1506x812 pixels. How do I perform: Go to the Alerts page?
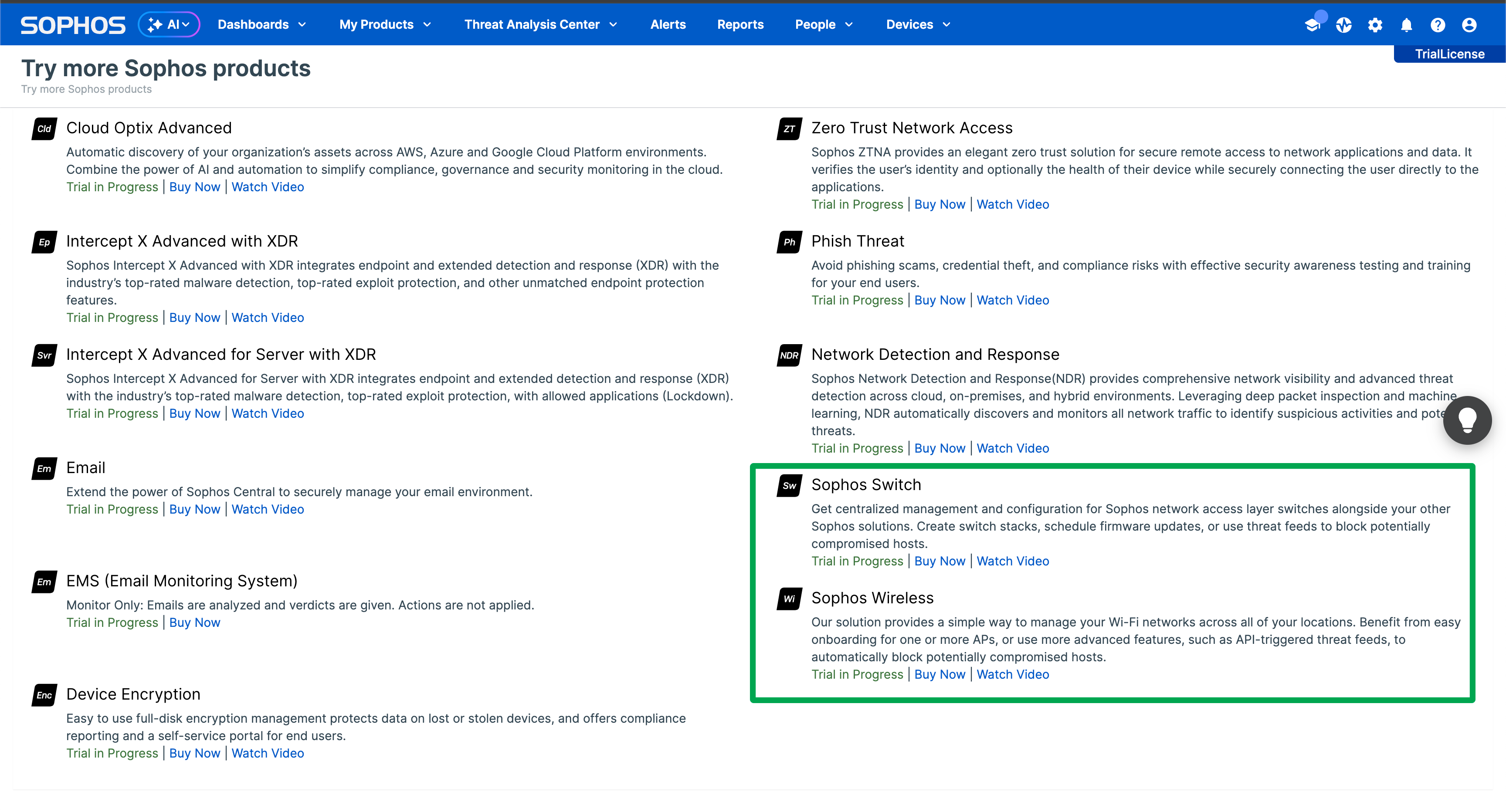pos(668,24)
